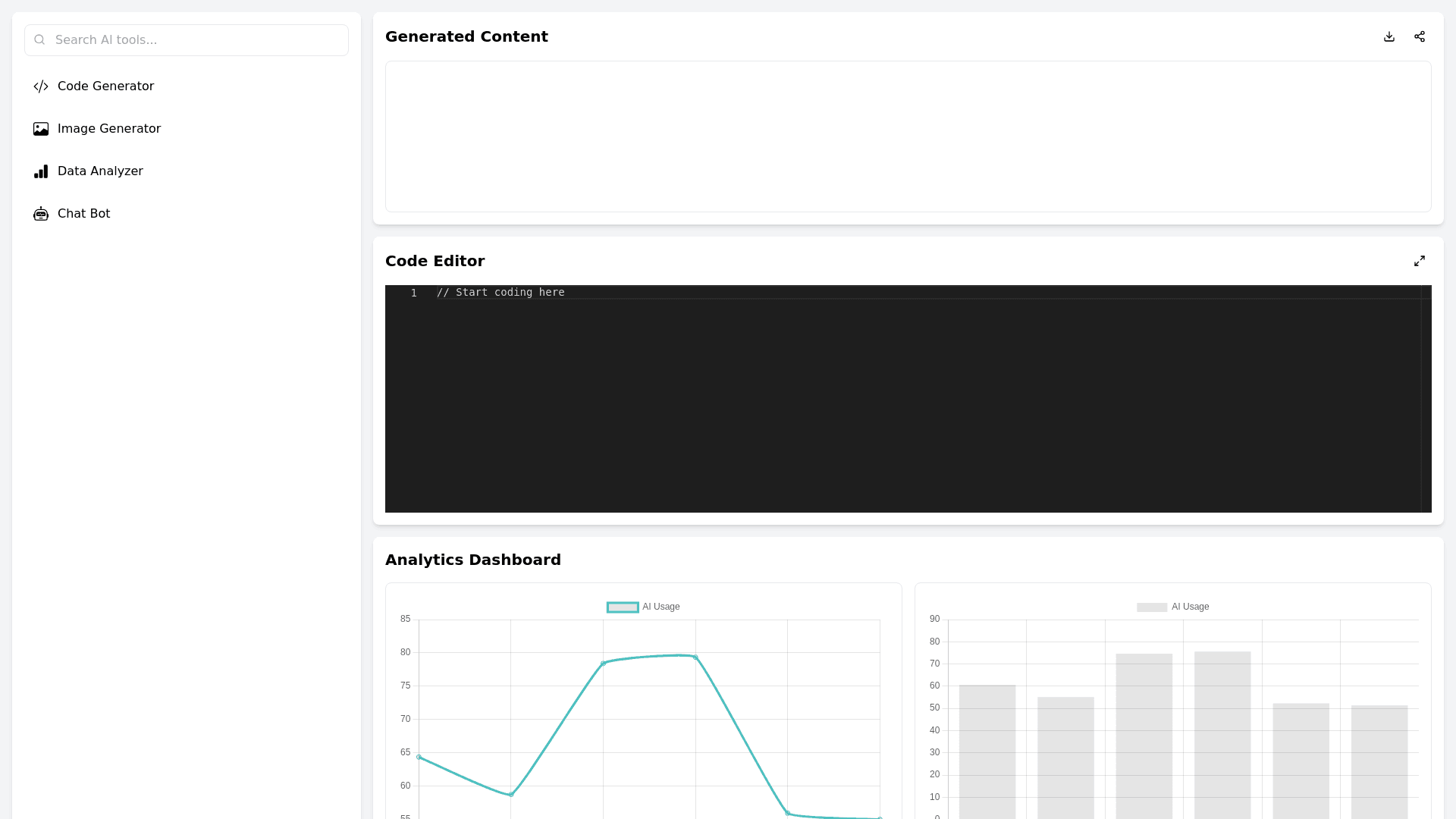Toggle AI Usage legend in line chart

click(643, 607)
